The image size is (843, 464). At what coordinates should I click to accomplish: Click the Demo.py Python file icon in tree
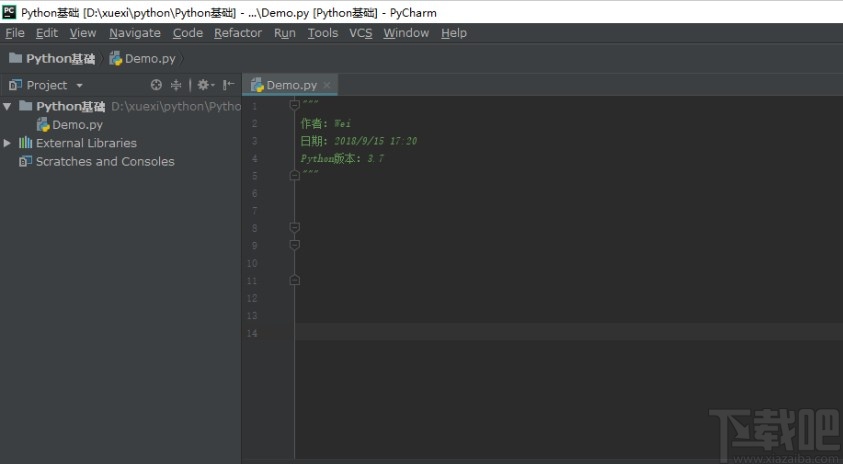tap(43, 125)
